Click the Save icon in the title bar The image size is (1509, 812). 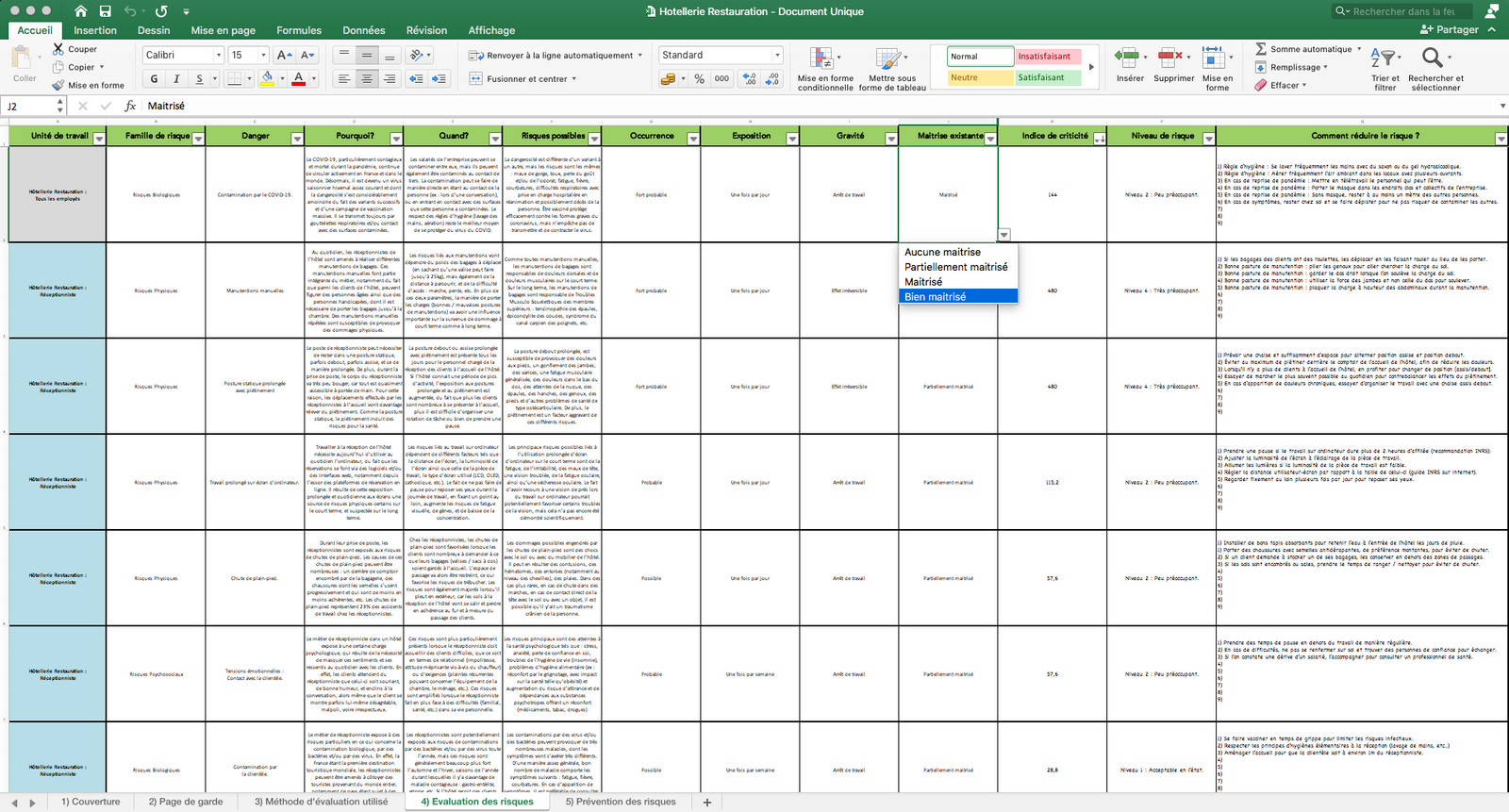(106, 11)
